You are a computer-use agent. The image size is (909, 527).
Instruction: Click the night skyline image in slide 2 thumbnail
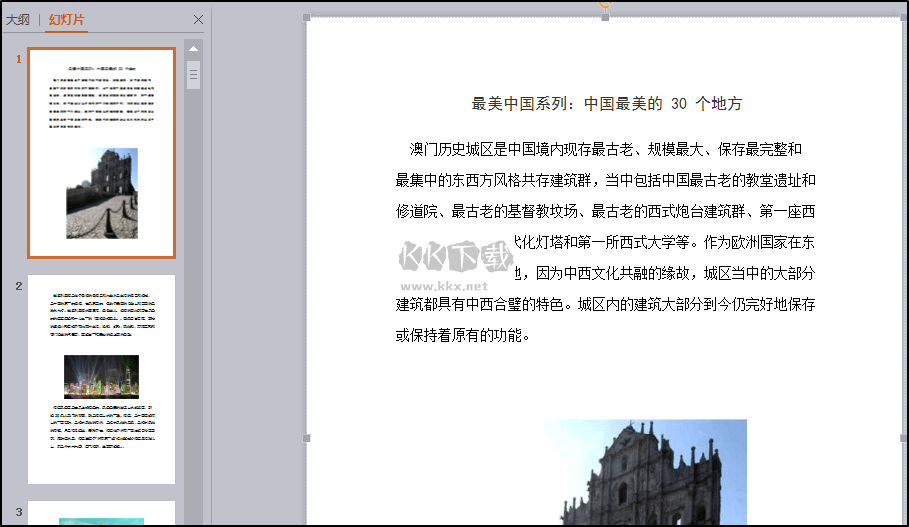click(x=101, y=376)
